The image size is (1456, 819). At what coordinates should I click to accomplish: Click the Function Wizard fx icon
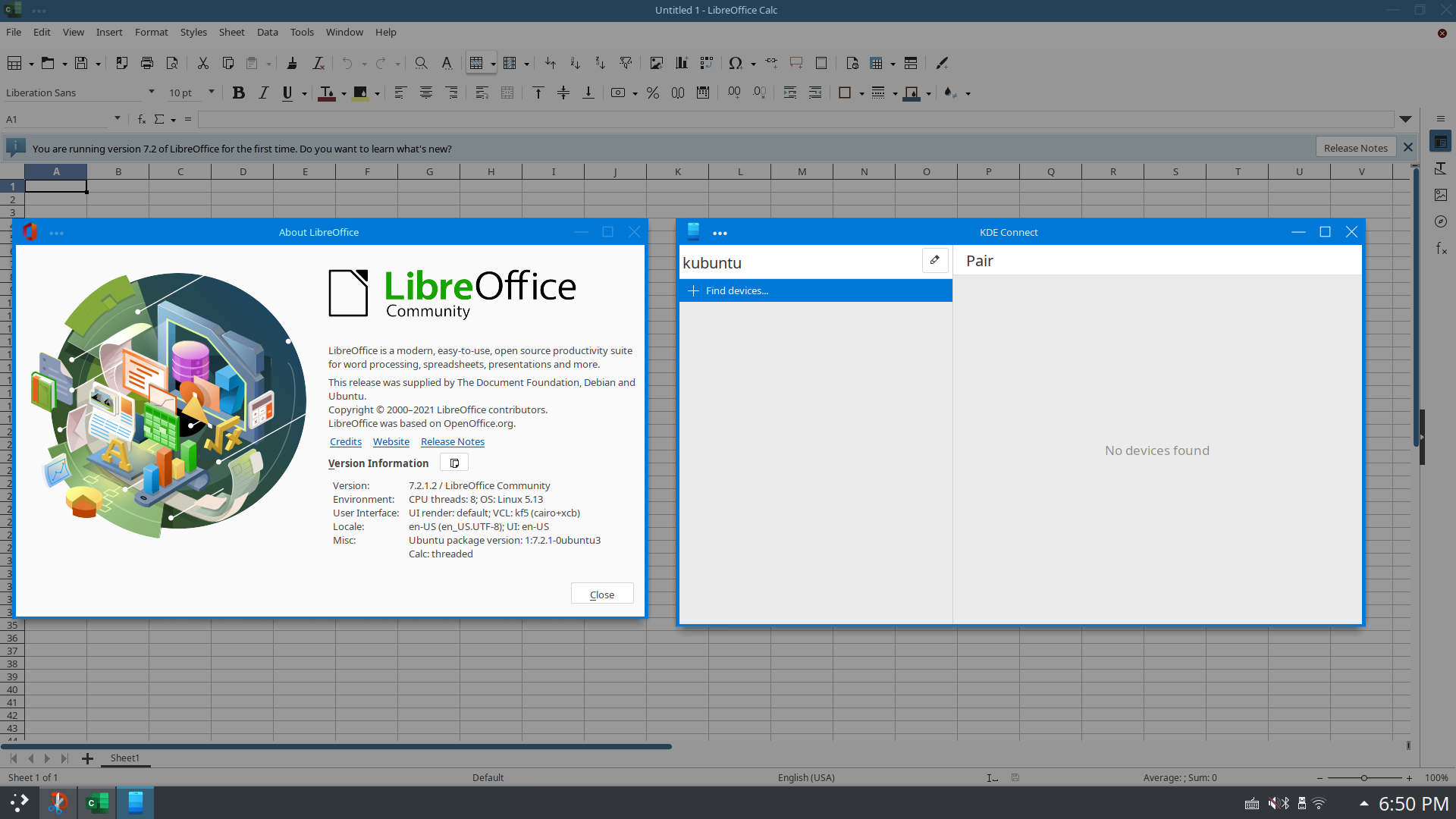[x=141, y=119]
